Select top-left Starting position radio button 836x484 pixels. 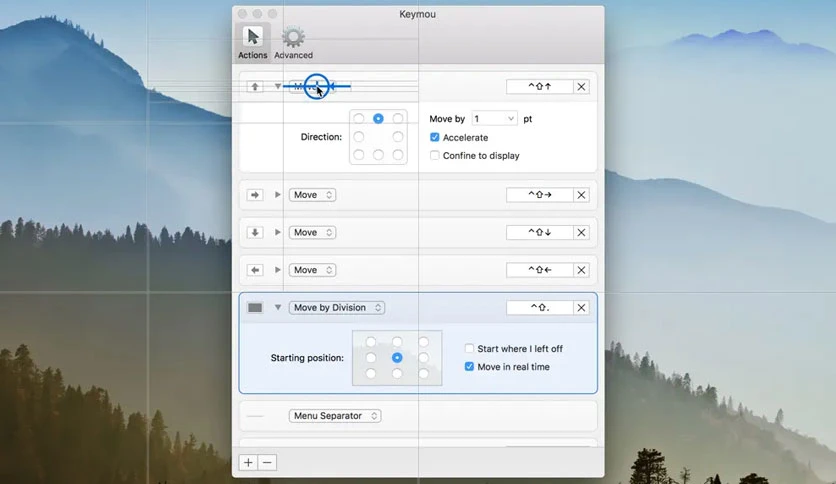click(x=371, y=342)
